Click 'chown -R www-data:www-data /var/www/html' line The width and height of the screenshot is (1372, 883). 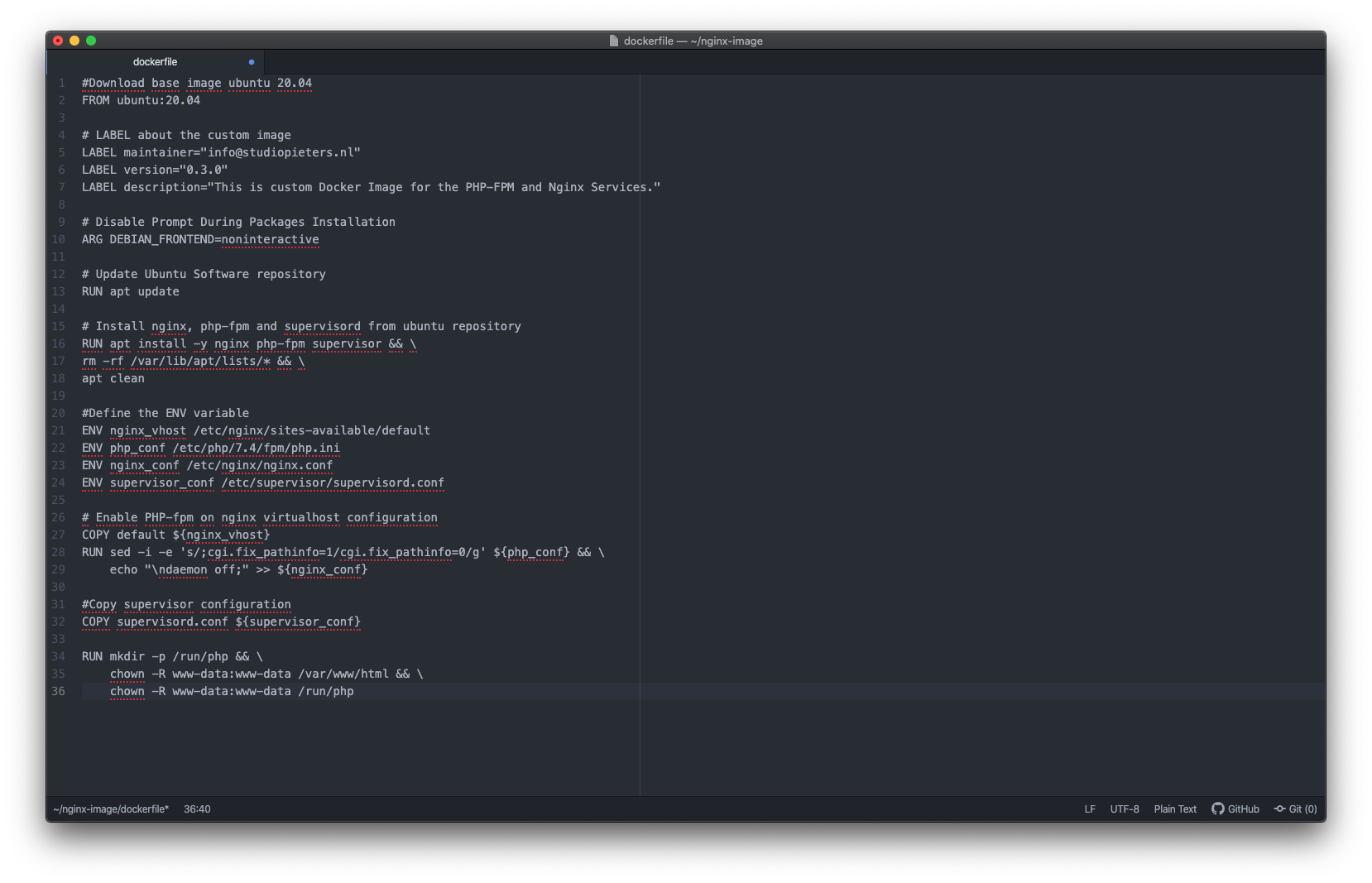(266, 674)
